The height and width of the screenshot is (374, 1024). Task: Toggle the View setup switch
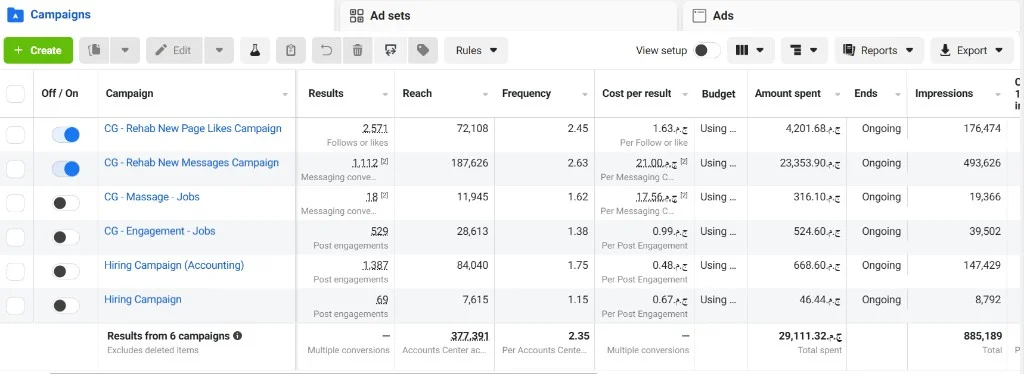(x=707, y=50)
